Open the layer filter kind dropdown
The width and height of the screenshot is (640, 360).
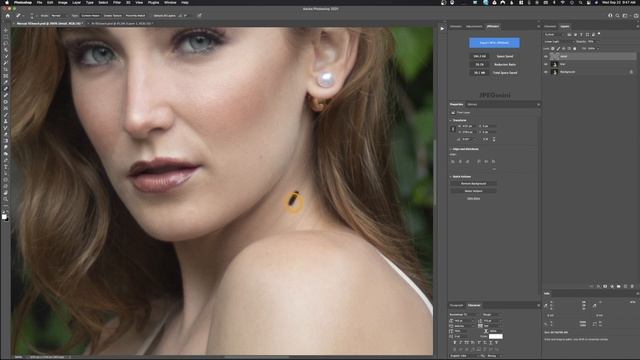click(x=554, y=35)
